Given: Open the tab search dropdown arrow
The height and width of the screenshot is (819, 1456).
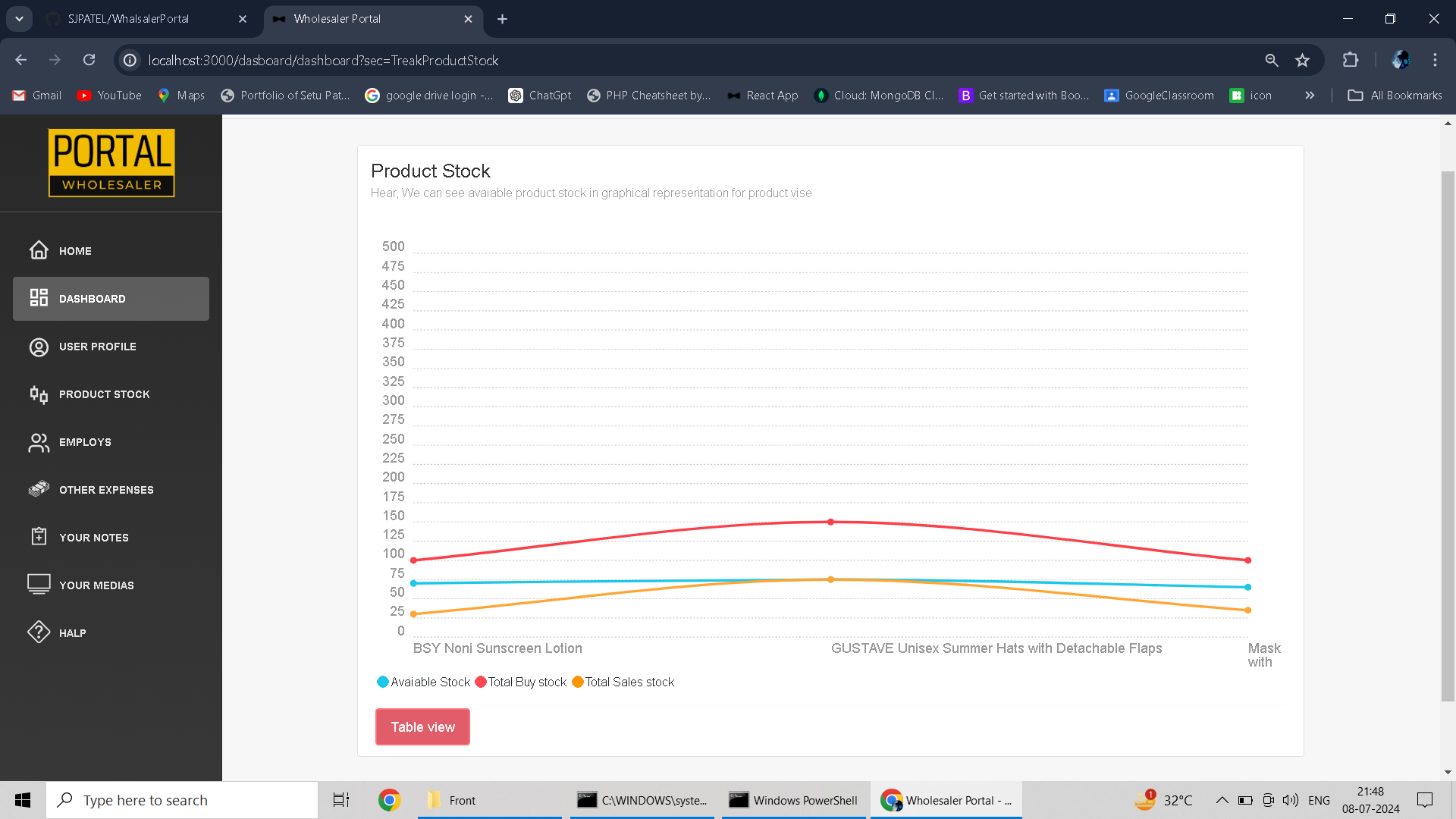Looking at the screenshot, I should pos(19,19).
